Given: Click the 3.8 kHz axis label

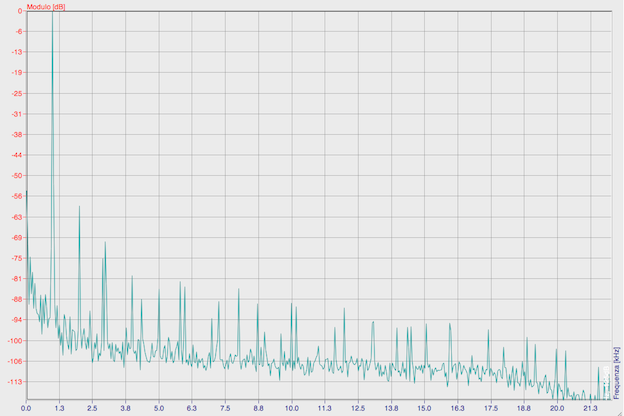Looking at the screenshot, I should point(126,408).
